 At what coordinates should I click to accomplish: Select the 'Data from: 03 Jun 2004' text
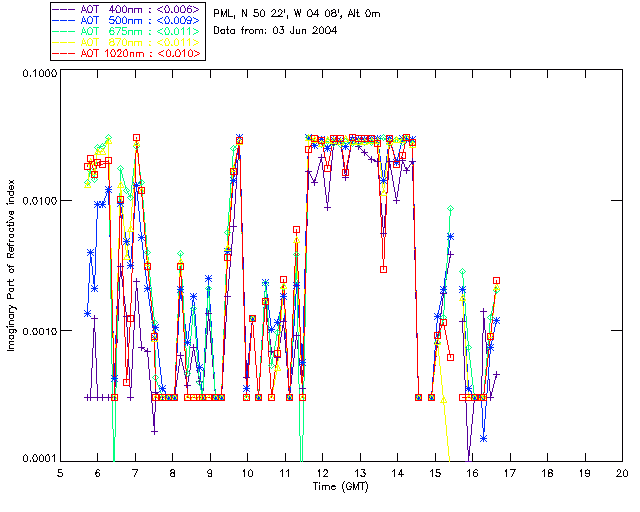[275, 30]
